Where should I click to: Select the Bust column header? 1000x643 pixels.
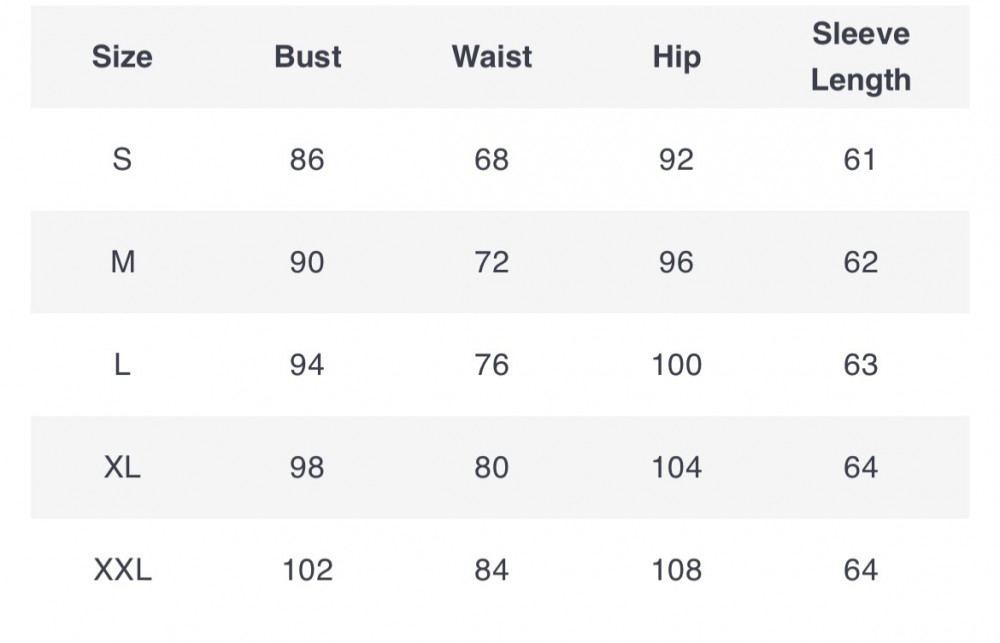coord(308,57)
